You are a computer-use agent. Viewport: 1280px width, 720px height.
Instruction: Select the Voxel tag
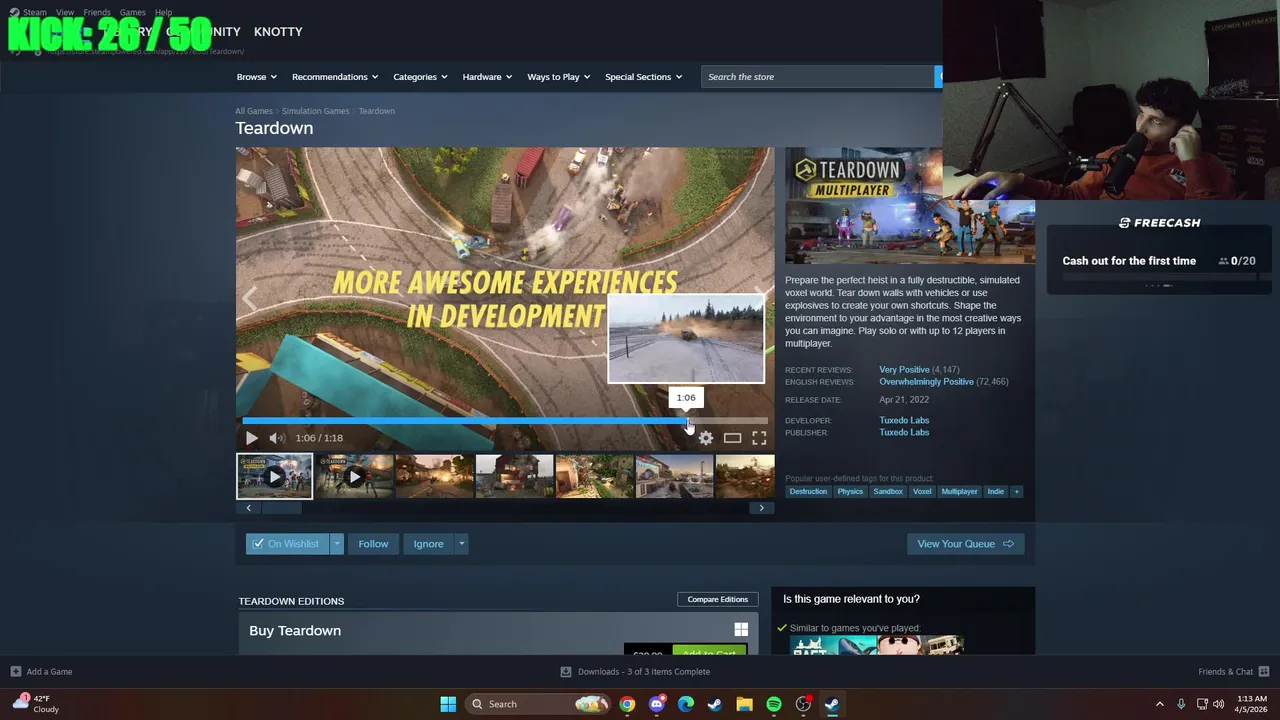(x=922, y=491)
